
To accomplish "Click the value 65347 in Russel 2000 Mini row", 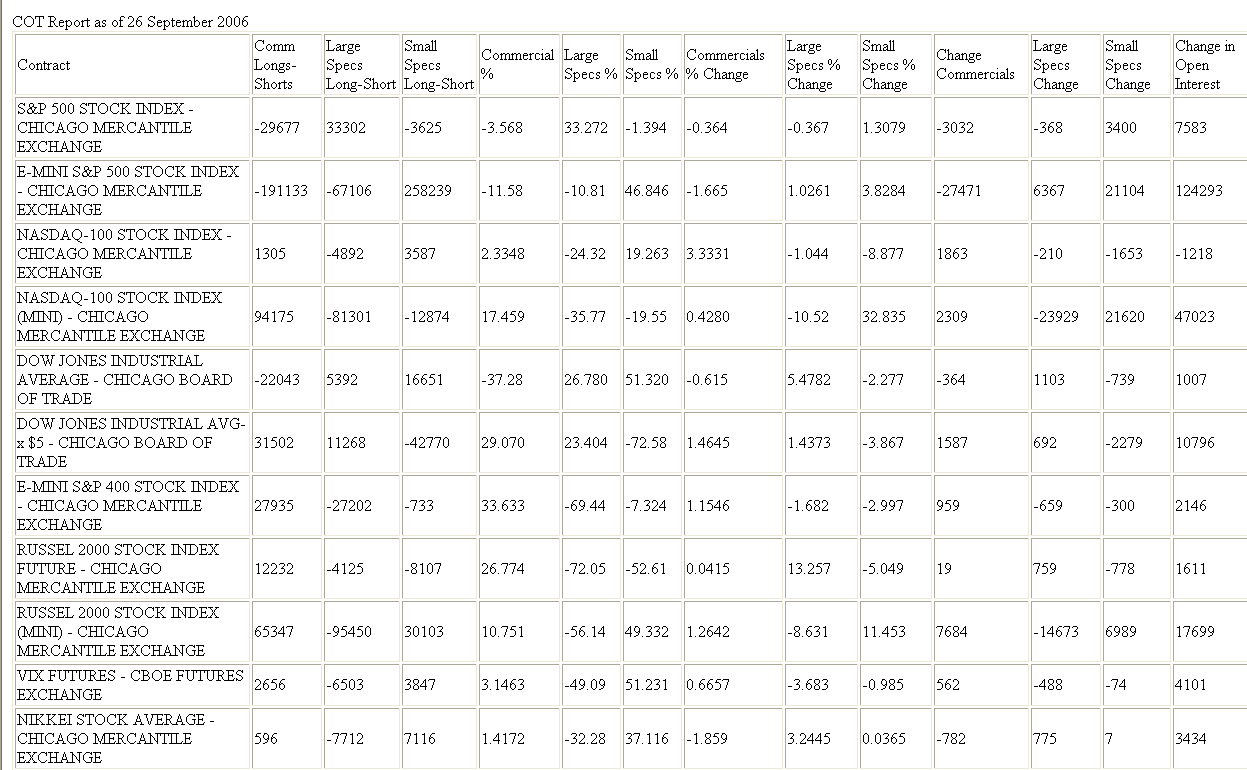I will pyautogui.click(x=274, y=632).
